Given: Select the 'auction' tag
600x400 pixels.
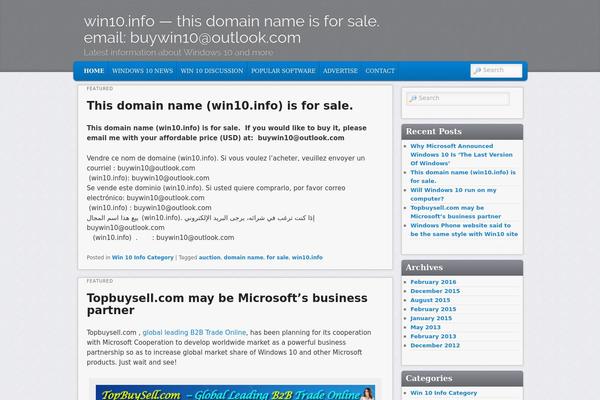Looking at the screenshot, I should point(209,258).
